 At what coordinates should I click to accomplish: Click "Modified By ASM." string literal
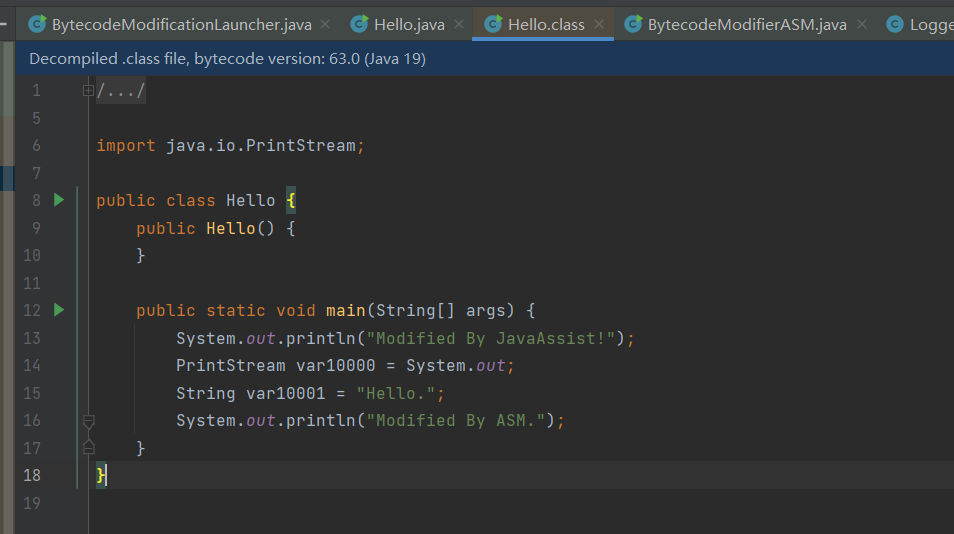456,420
